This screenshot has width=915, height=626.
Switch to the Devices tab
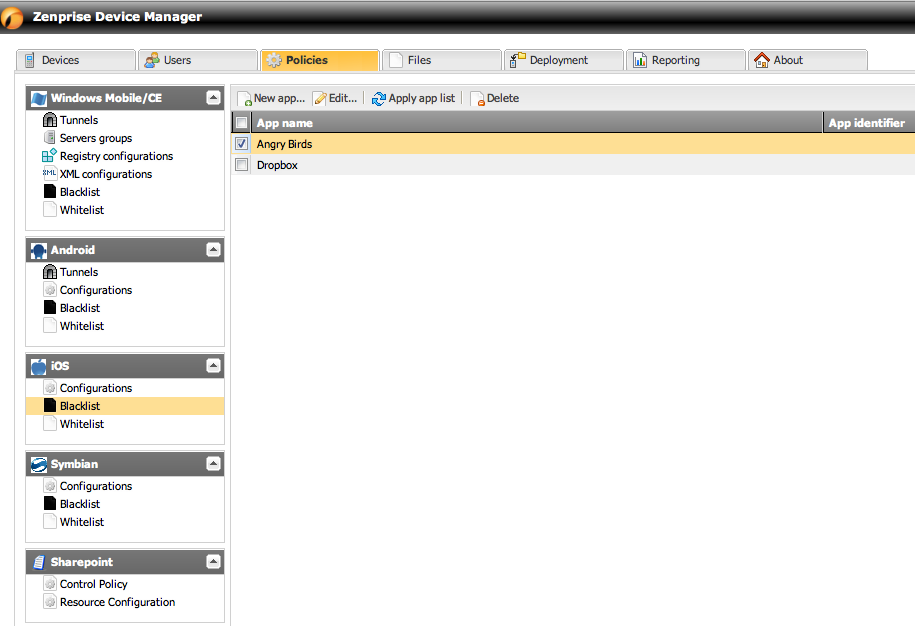pos(76,60)
